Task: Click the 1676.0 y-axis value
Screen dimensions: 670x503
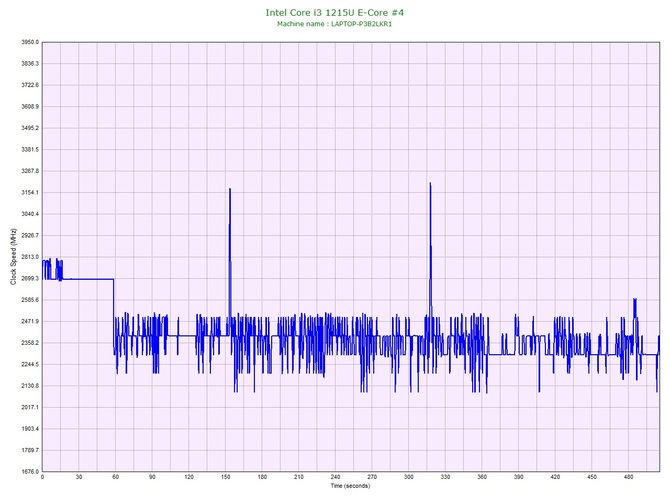Action: pos(30,472)
